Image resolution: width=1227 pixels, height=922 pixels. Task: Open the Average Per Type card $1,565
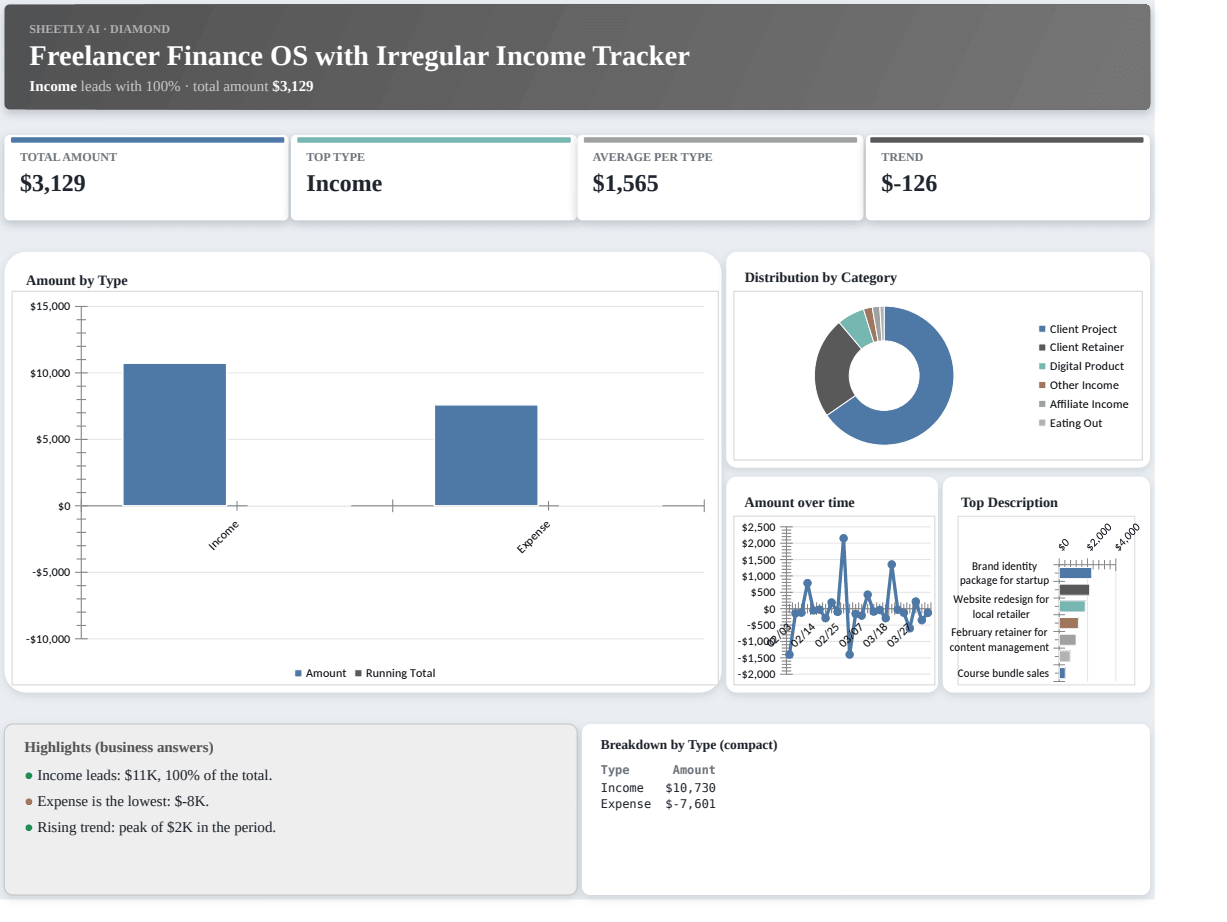(x=720, y=178)
